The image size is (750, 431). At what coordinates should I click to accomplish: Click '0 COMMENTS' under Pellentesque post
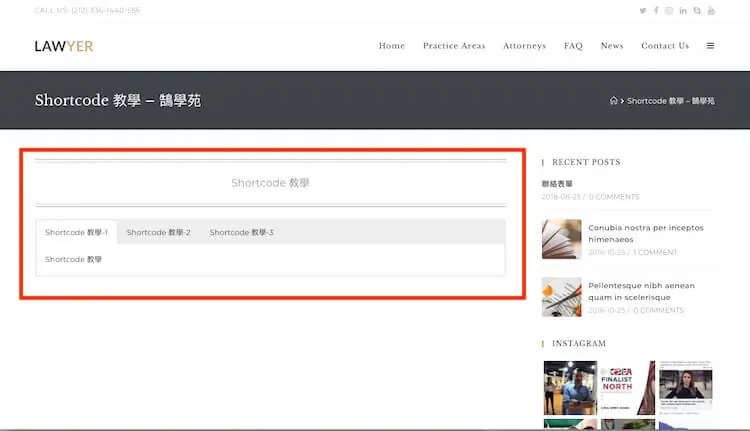coord(658,310)
